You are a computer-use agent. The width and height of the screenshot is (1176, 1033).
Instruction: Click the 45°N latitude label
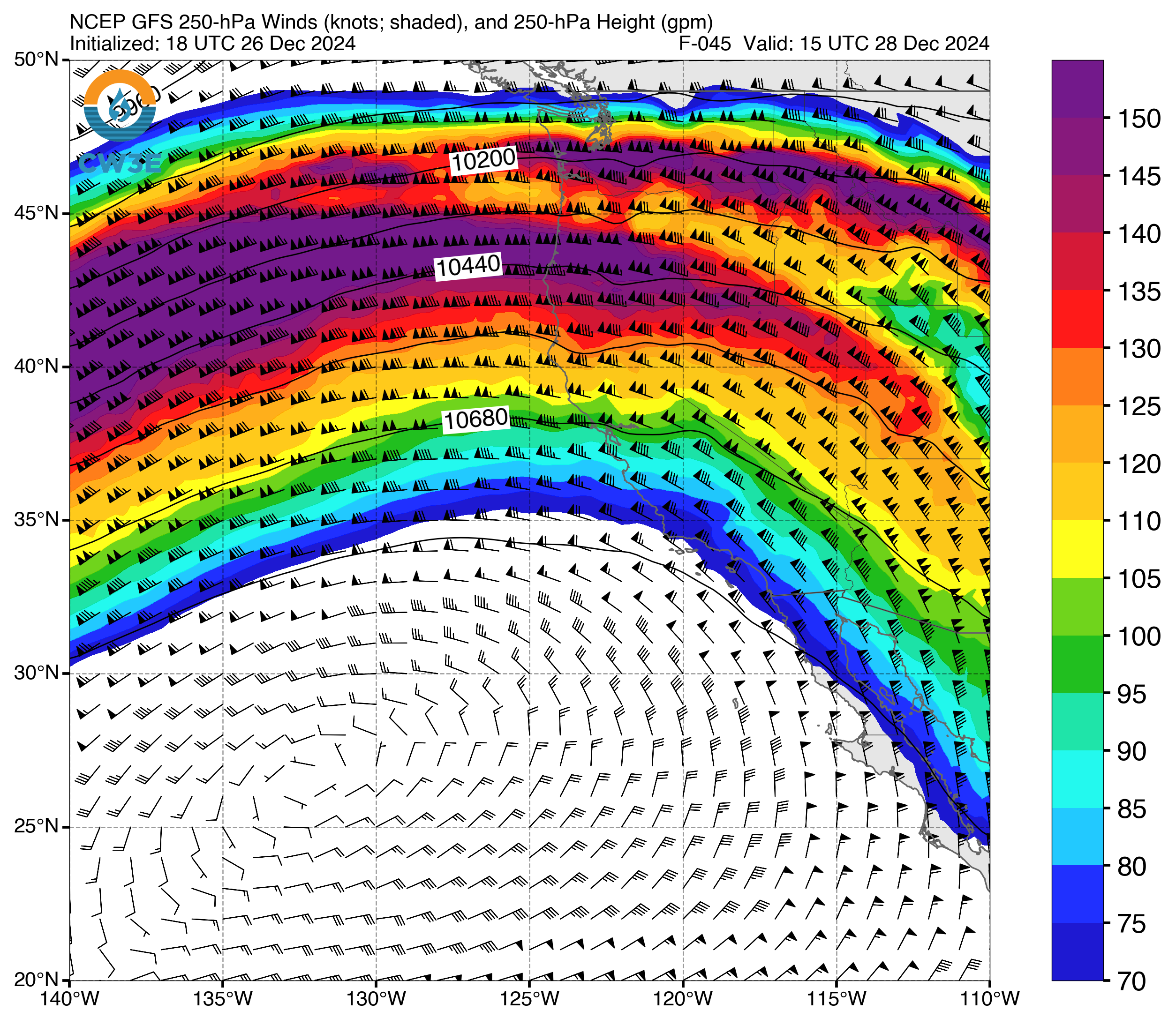click(36, 213)
